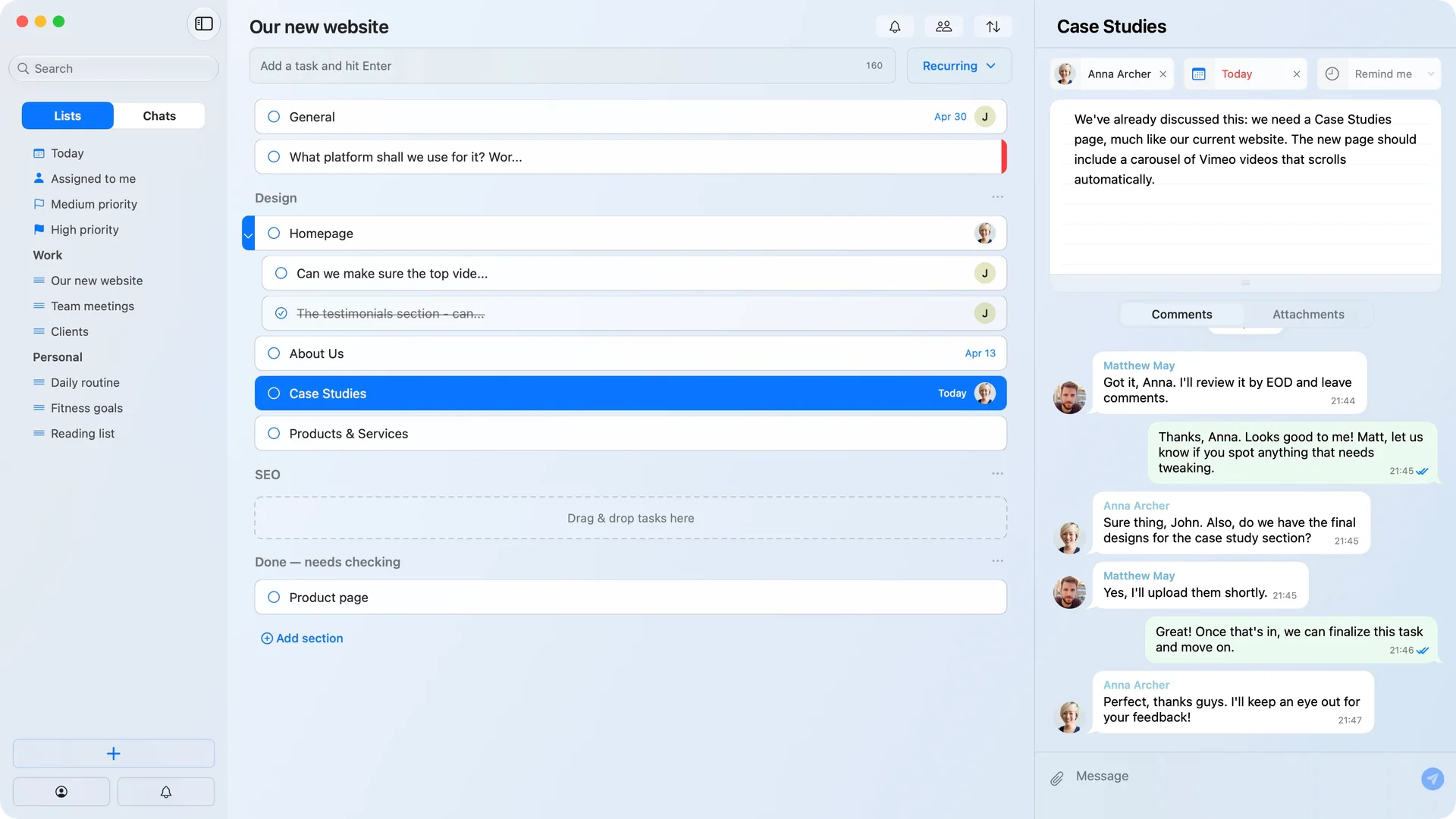Click Add section link
1456x819 pixels.
pos(302,639)
